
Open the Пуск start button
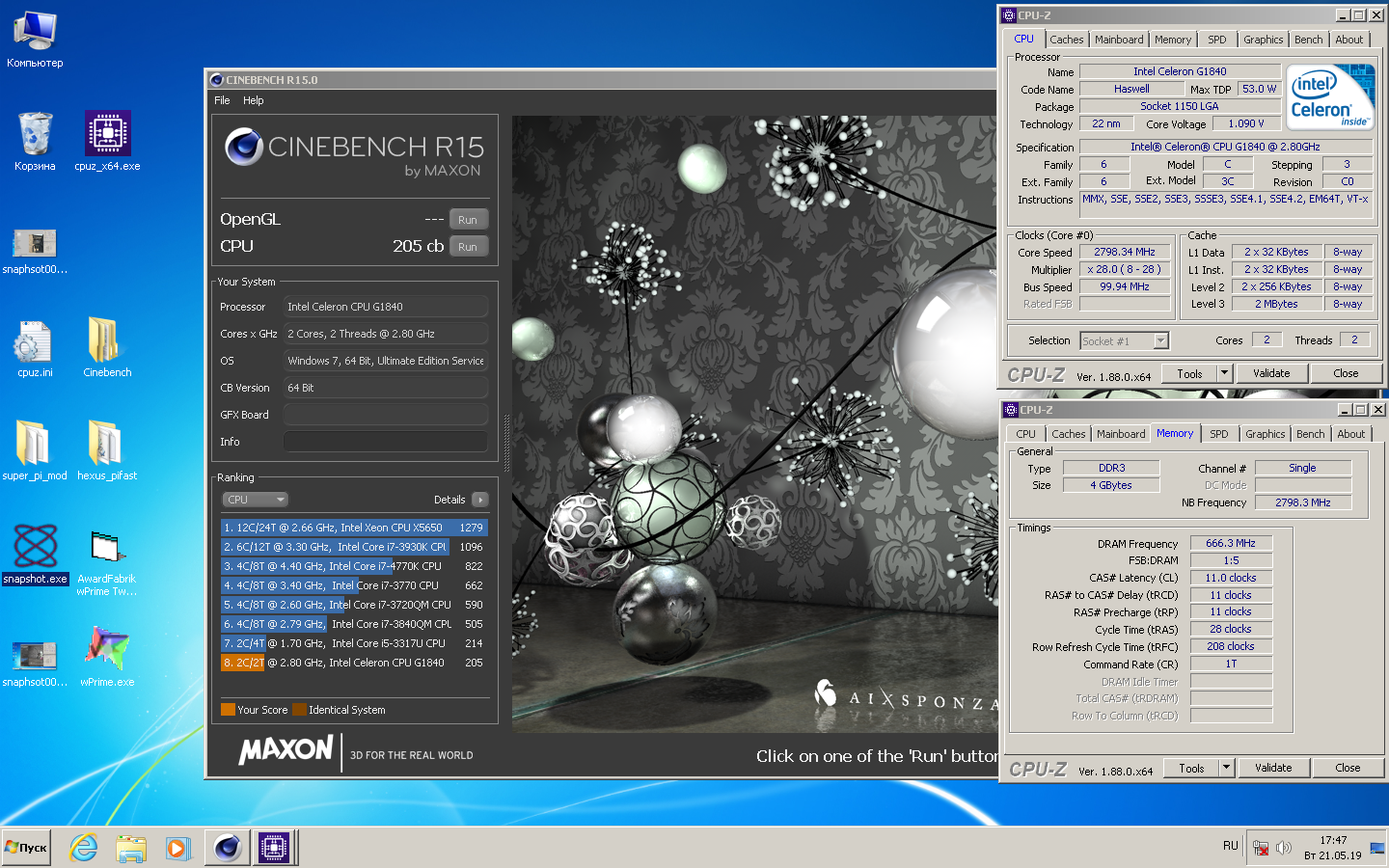click(x=26, y=848)
